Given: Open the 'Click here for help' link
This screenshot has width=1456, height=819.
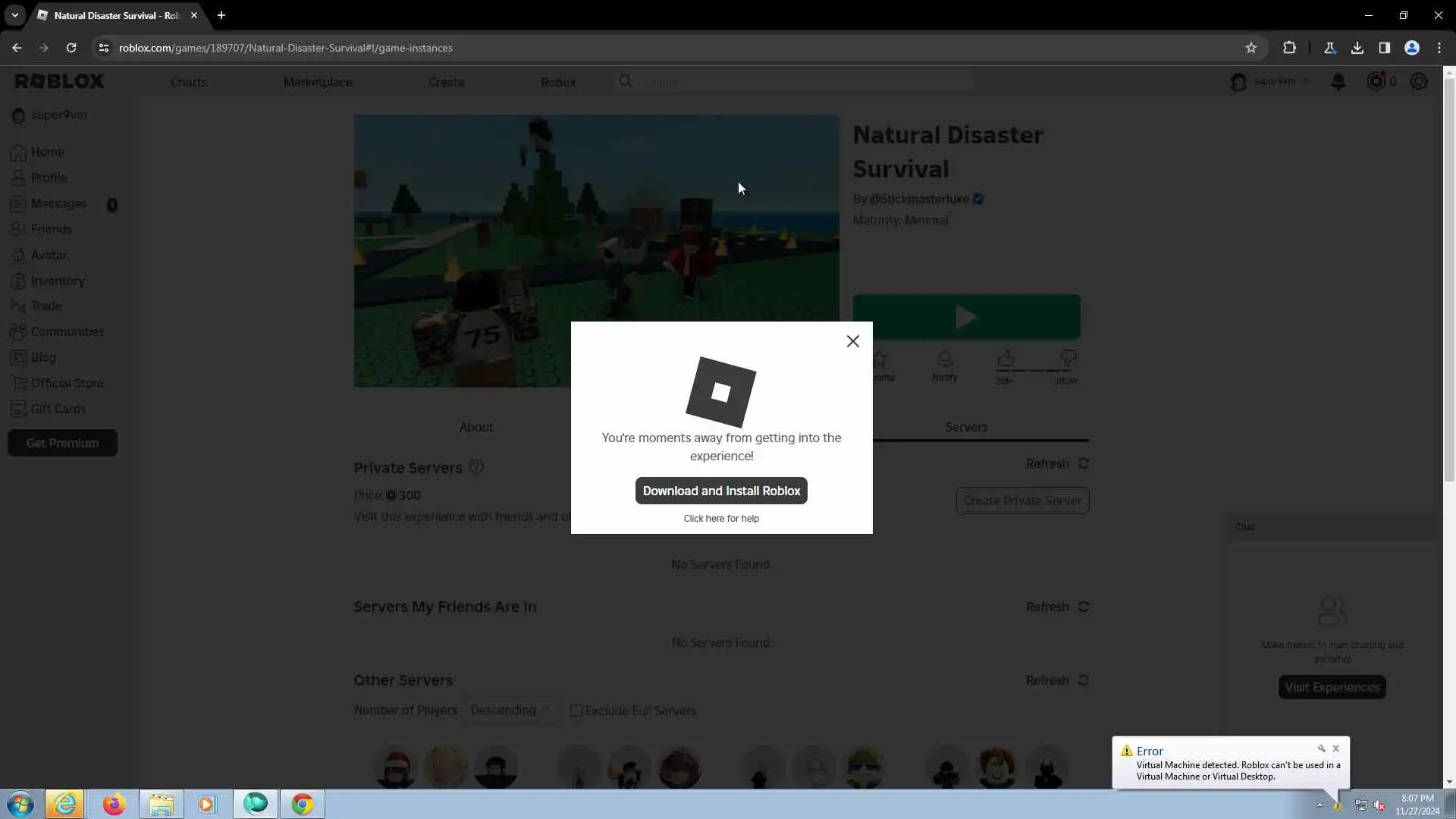Looking at the screenshot, I should [x=721, y=519].
